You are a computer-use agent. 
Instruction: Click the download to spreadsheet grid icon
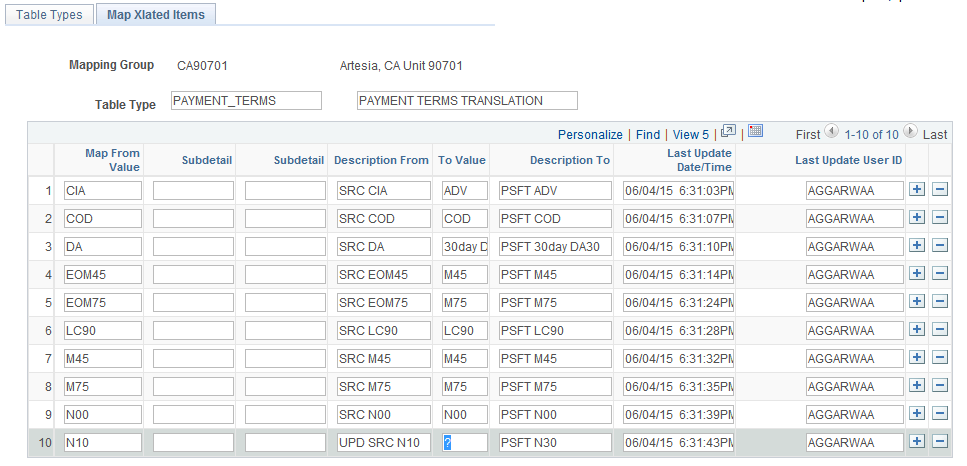(755, 132)
